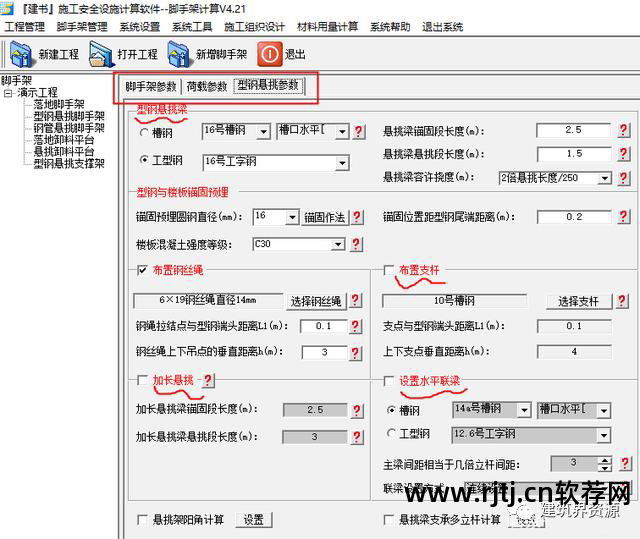Click the 退出系统 menu item
The image size is (640, 539).
pos(442,27)
